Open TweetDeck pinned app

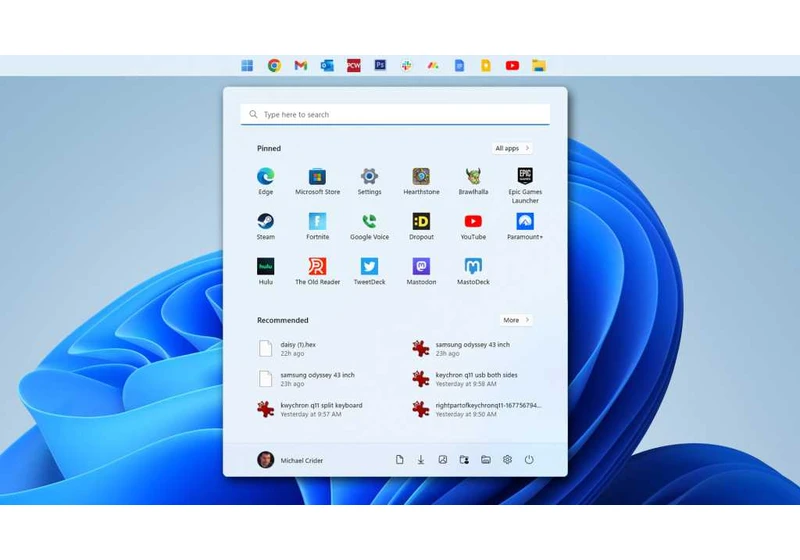(369, 271)
